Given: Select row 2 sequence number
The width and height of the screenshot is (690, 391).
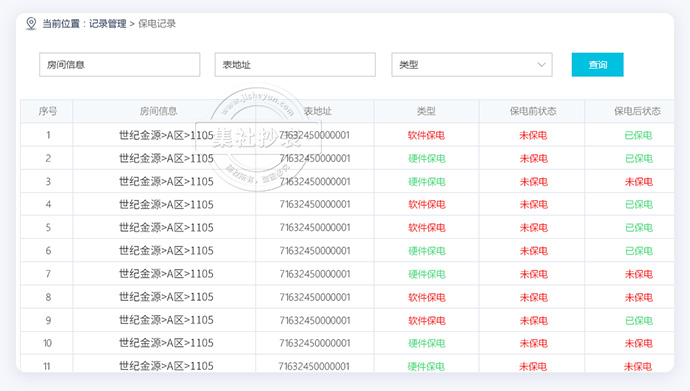Looking at the screenshot, I should (x=48, y=158).
